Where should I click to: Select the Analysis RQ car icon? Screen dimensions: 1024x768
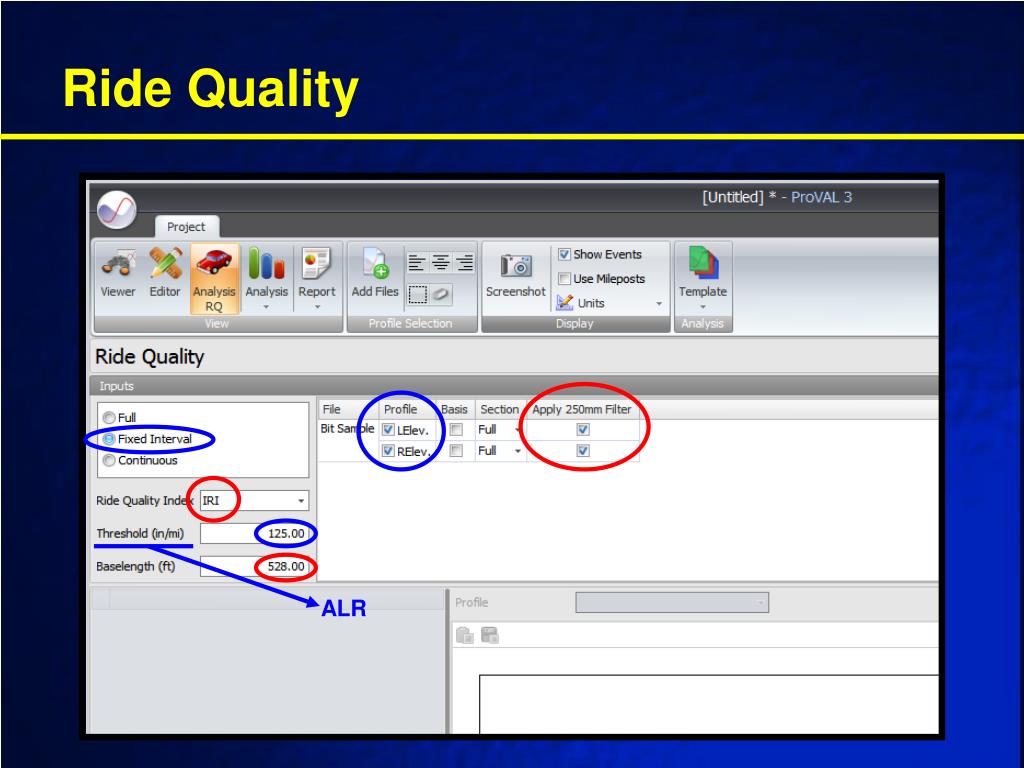tap(214, 263)
